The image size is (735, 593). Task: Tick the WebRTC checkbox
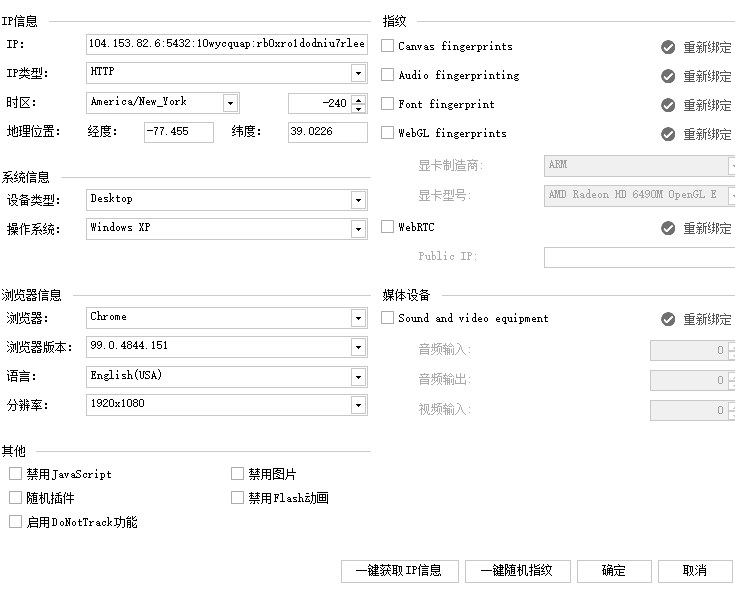(387, 227)
